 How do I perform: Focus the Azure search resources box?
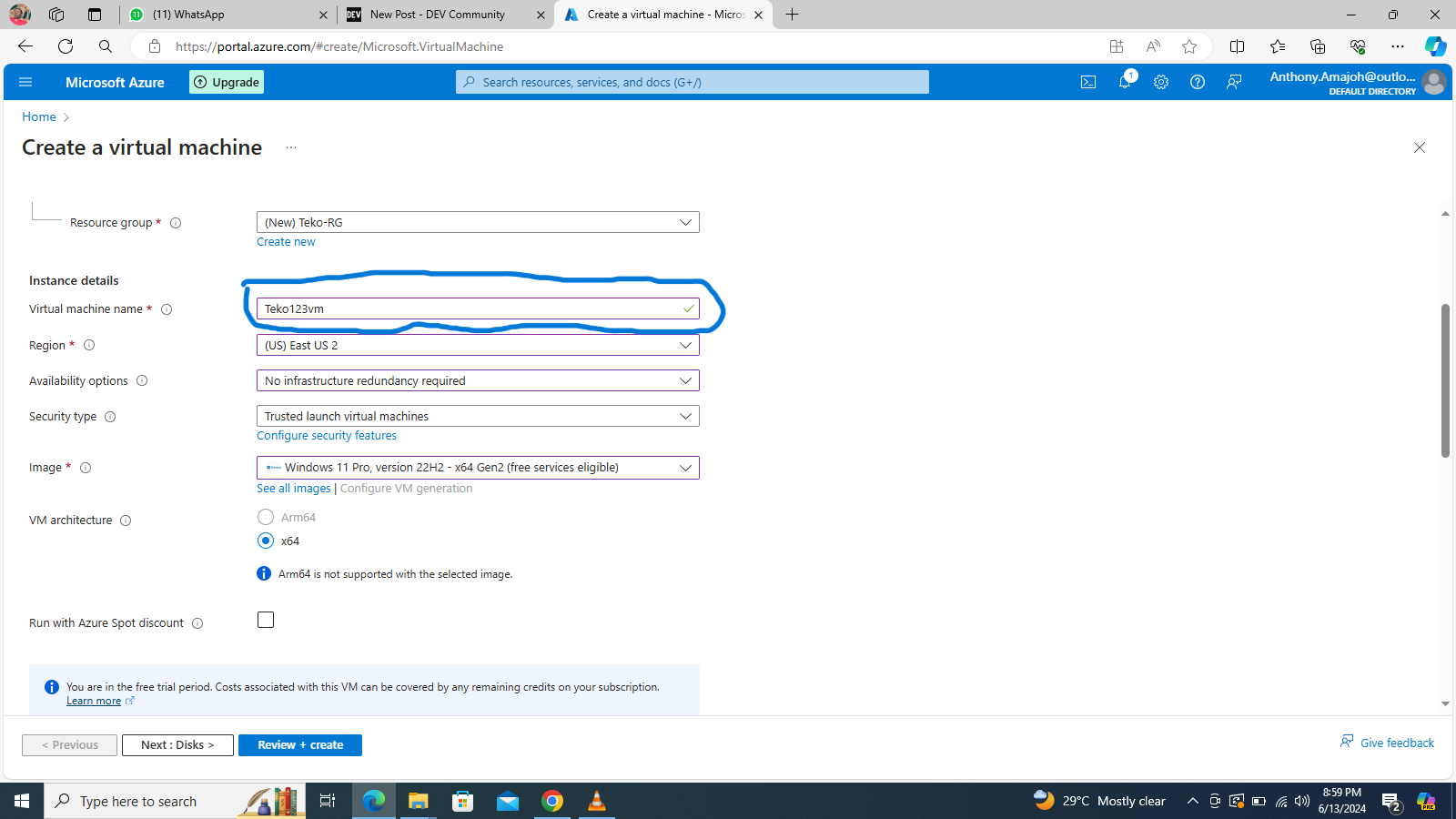(693, 82)
